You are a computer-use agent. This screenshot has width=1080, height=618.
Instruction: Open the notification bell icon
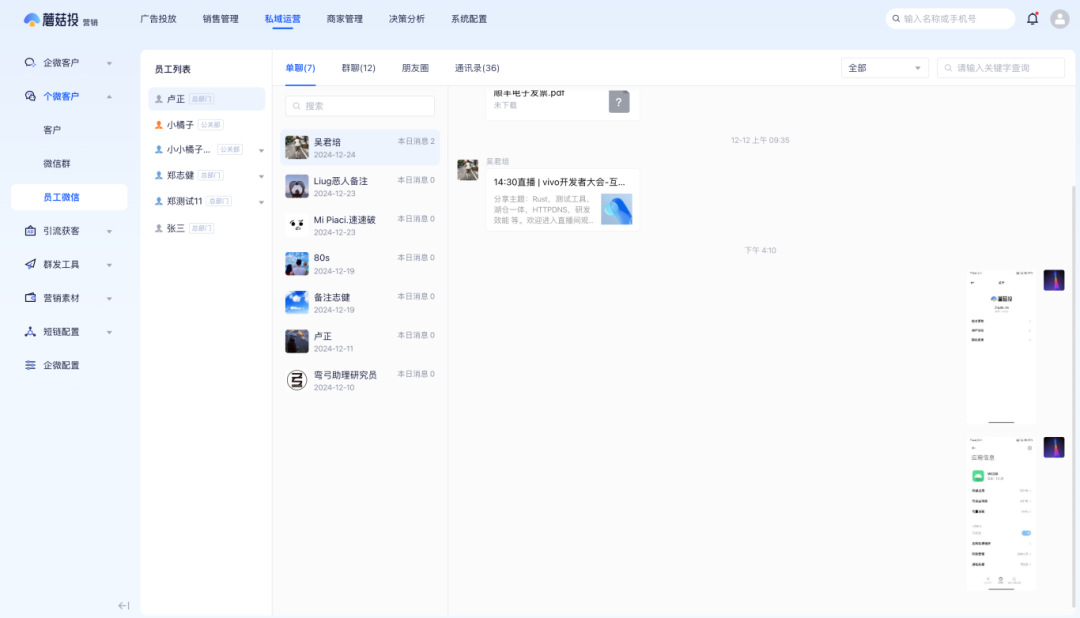point(1032,18)
